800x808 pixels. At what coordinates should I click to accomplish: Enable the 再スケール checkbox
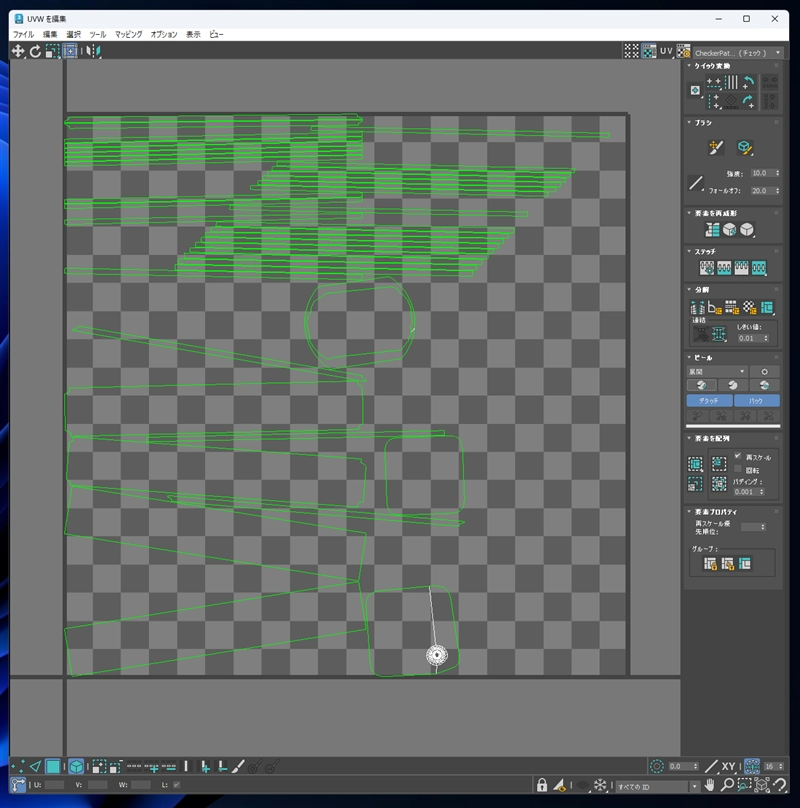point(738,456)
